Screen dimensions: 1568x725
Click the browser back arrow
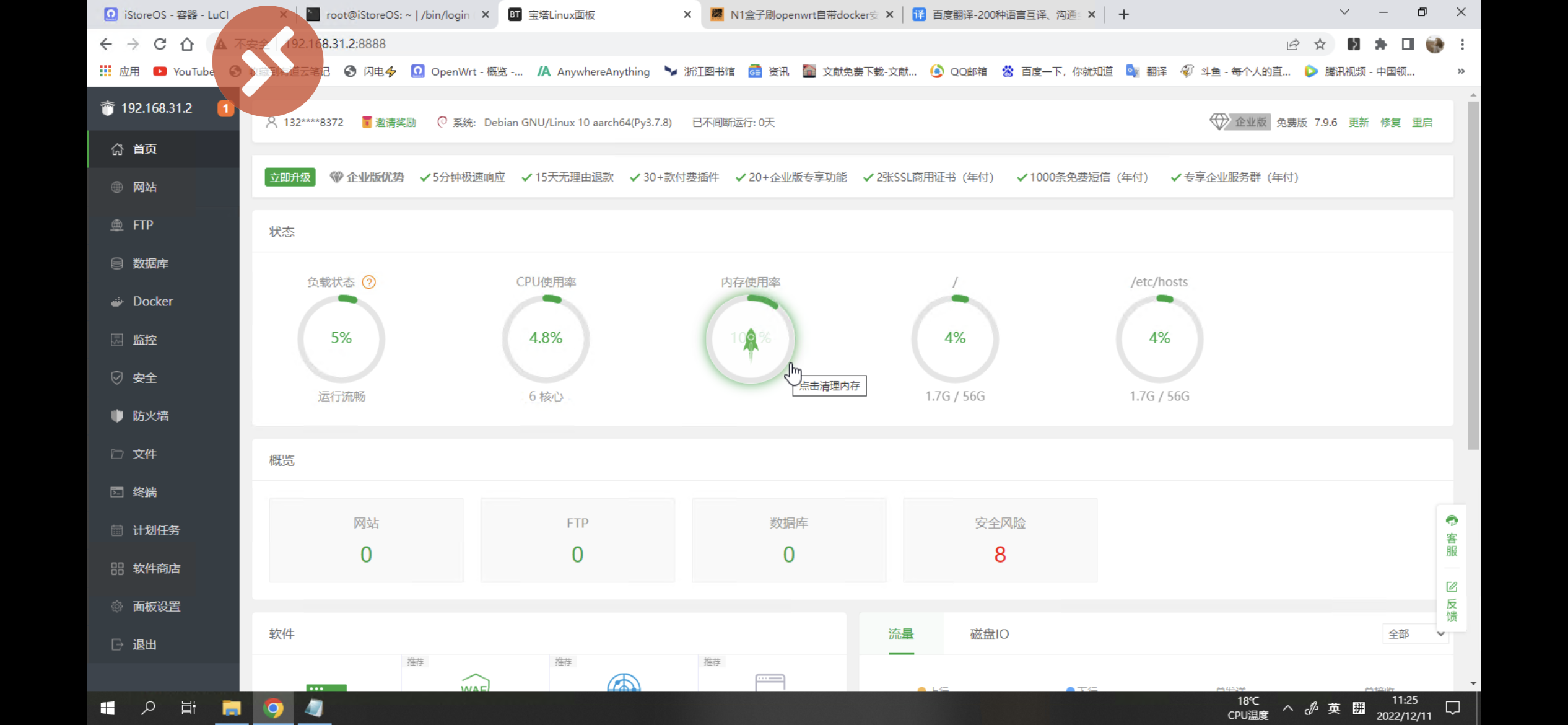click(106, 44)
